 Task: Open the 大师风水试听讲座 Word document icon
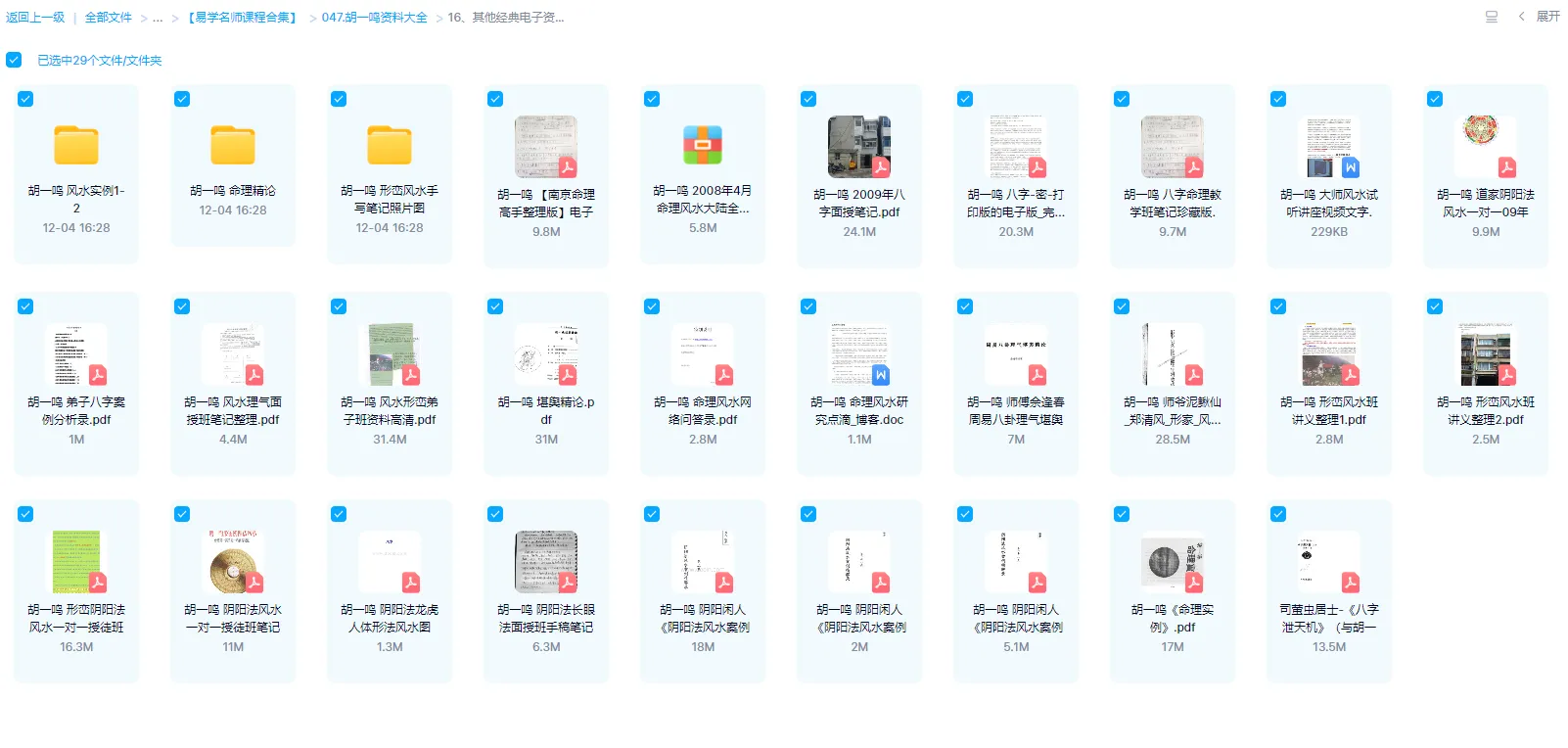(x=1329, y=148)
